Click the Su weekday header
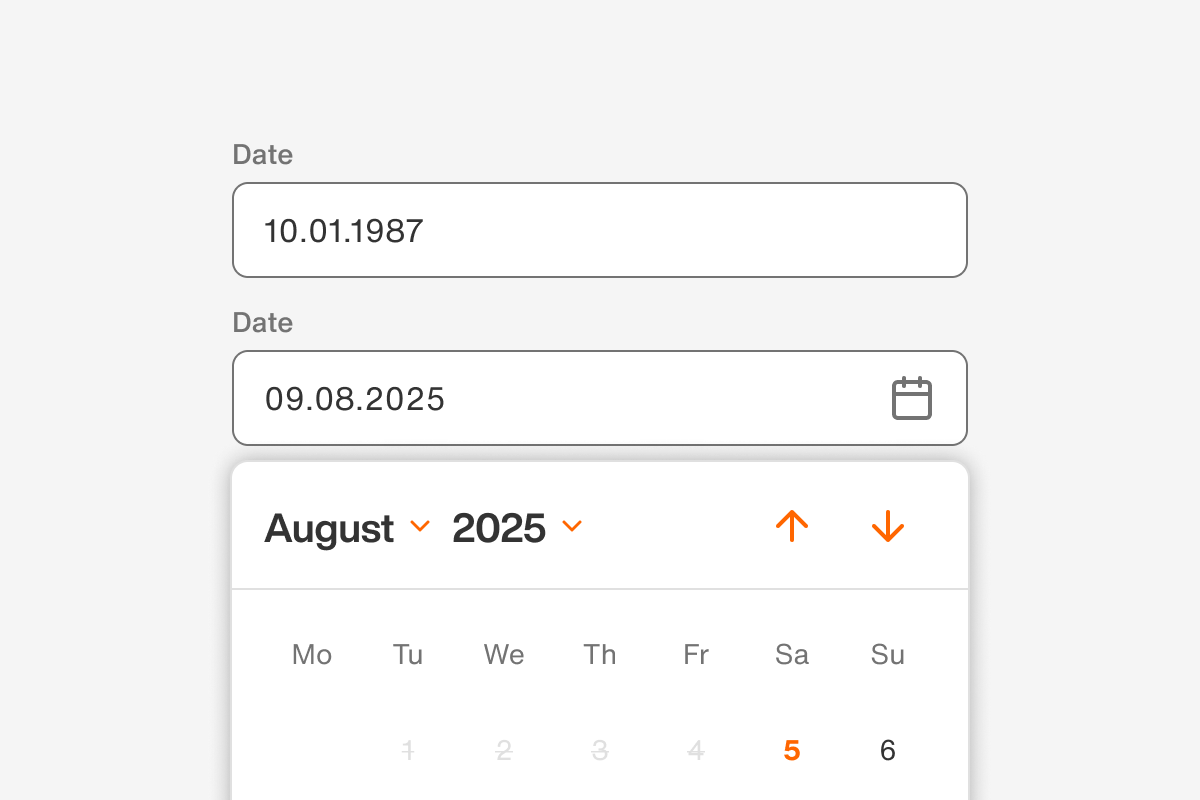Screen dimensions: 1200x800 coord(887,655)
